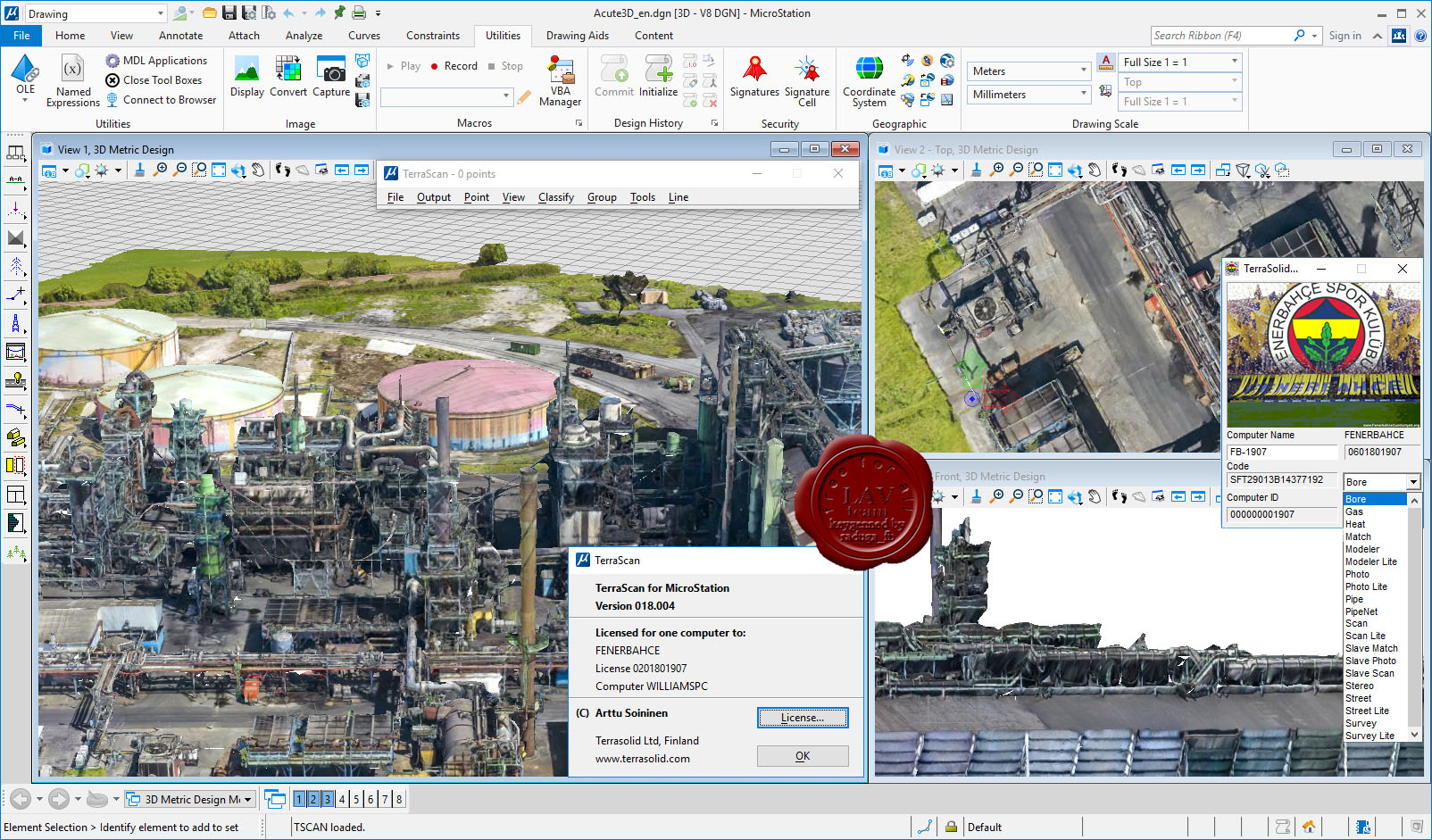Switch to the Analyze ribbon tab
The height and width of the screenshot is (840, 1432).
pos(304,36)
